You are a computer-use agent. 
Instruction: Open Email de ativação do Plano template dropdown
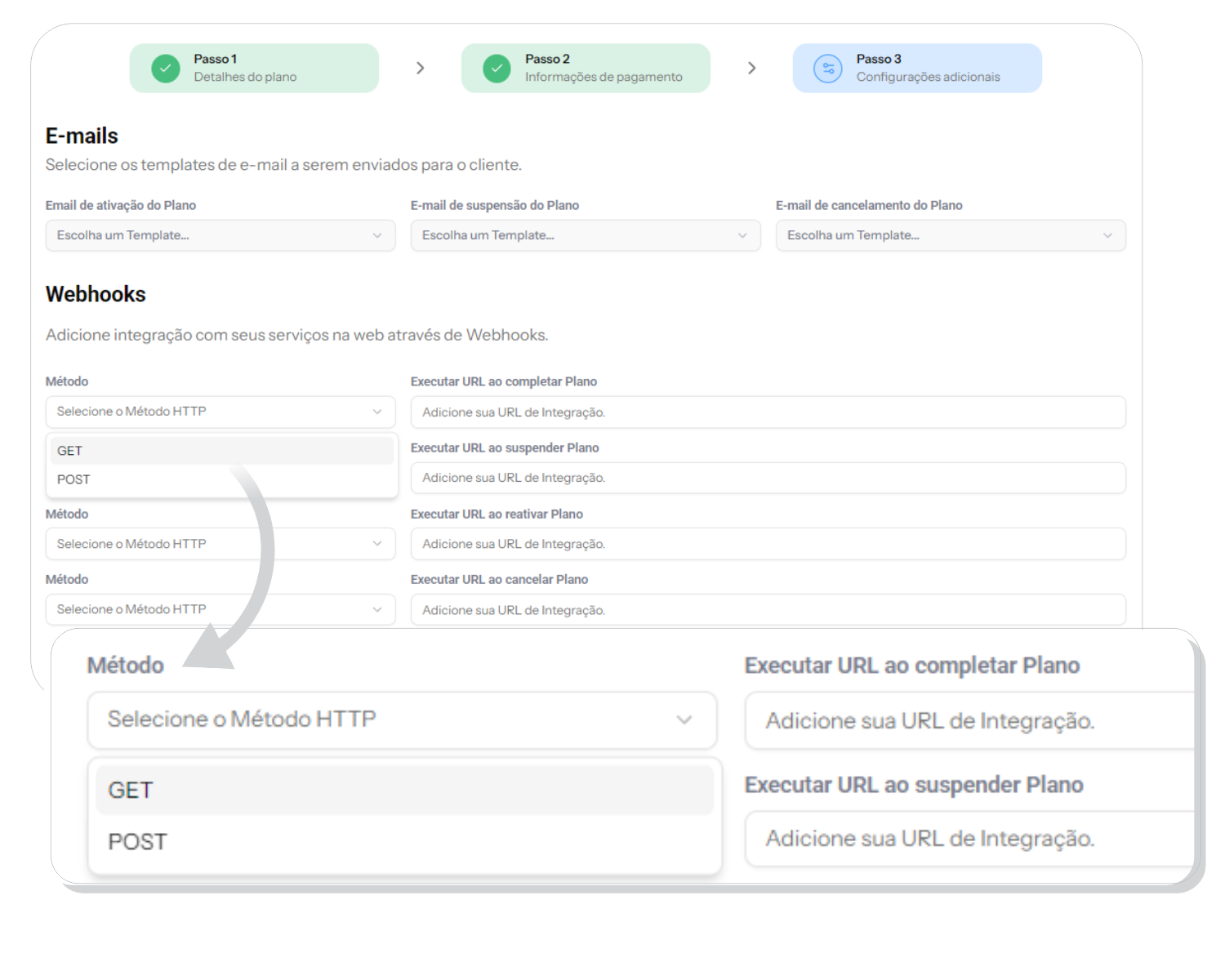[x=220, y=235]
